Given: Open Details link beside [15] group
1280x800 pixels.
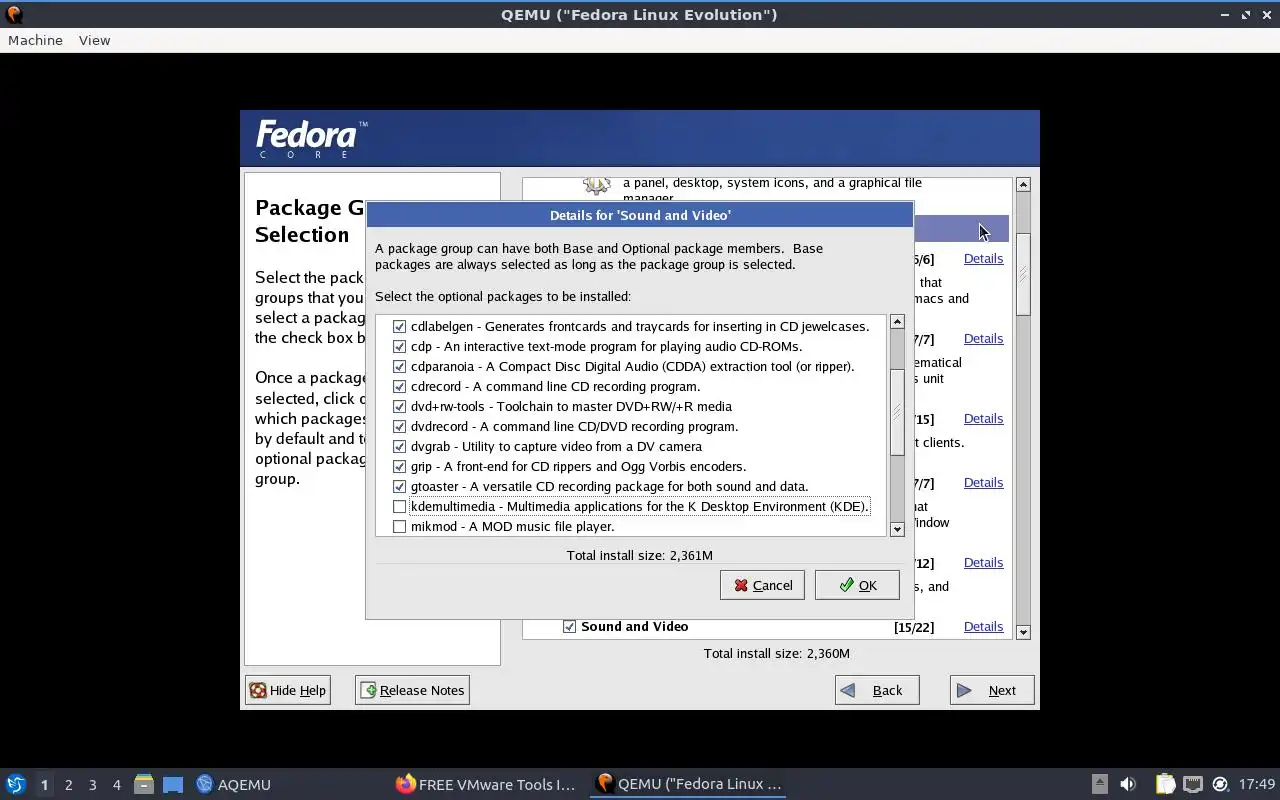Looking at the screenshot, I should (983, 418).
